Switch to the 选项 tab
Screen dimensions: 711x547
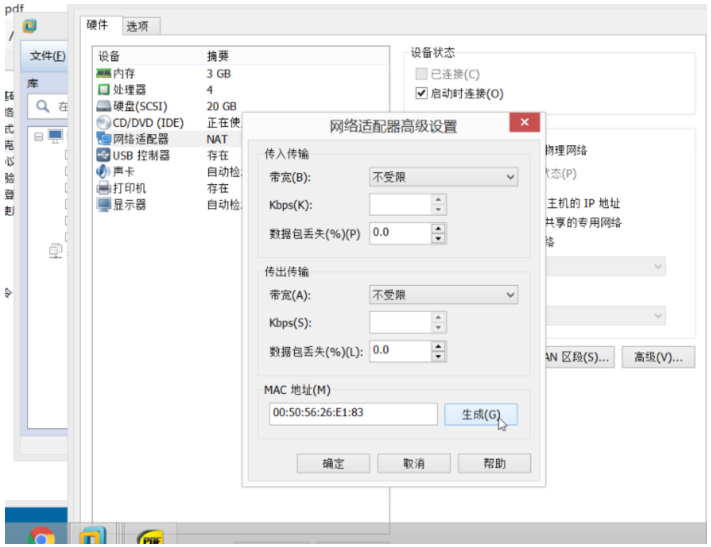point(141,26)
